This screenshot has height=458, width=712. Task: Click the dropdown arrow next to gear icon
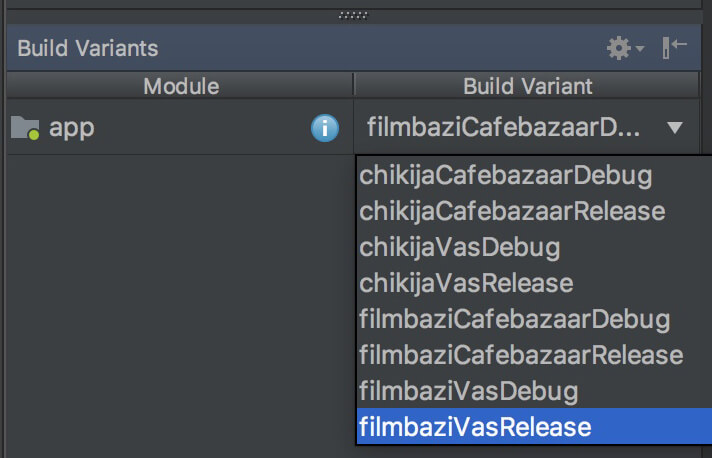(x=640, y=48)
